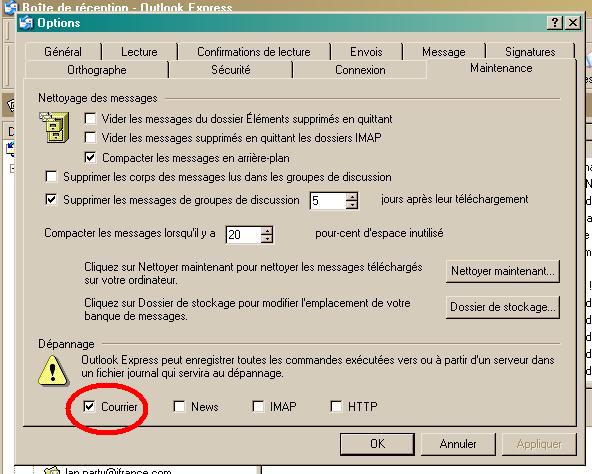592x474 pixels.
Task: Click the yellow warning icon in Dépannage
Action: coord(53,371)
